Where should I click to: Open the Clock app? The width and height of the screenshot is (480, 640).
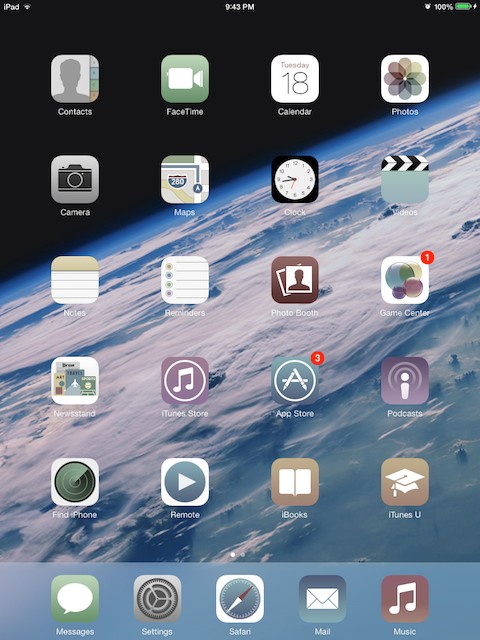(295, 179)
